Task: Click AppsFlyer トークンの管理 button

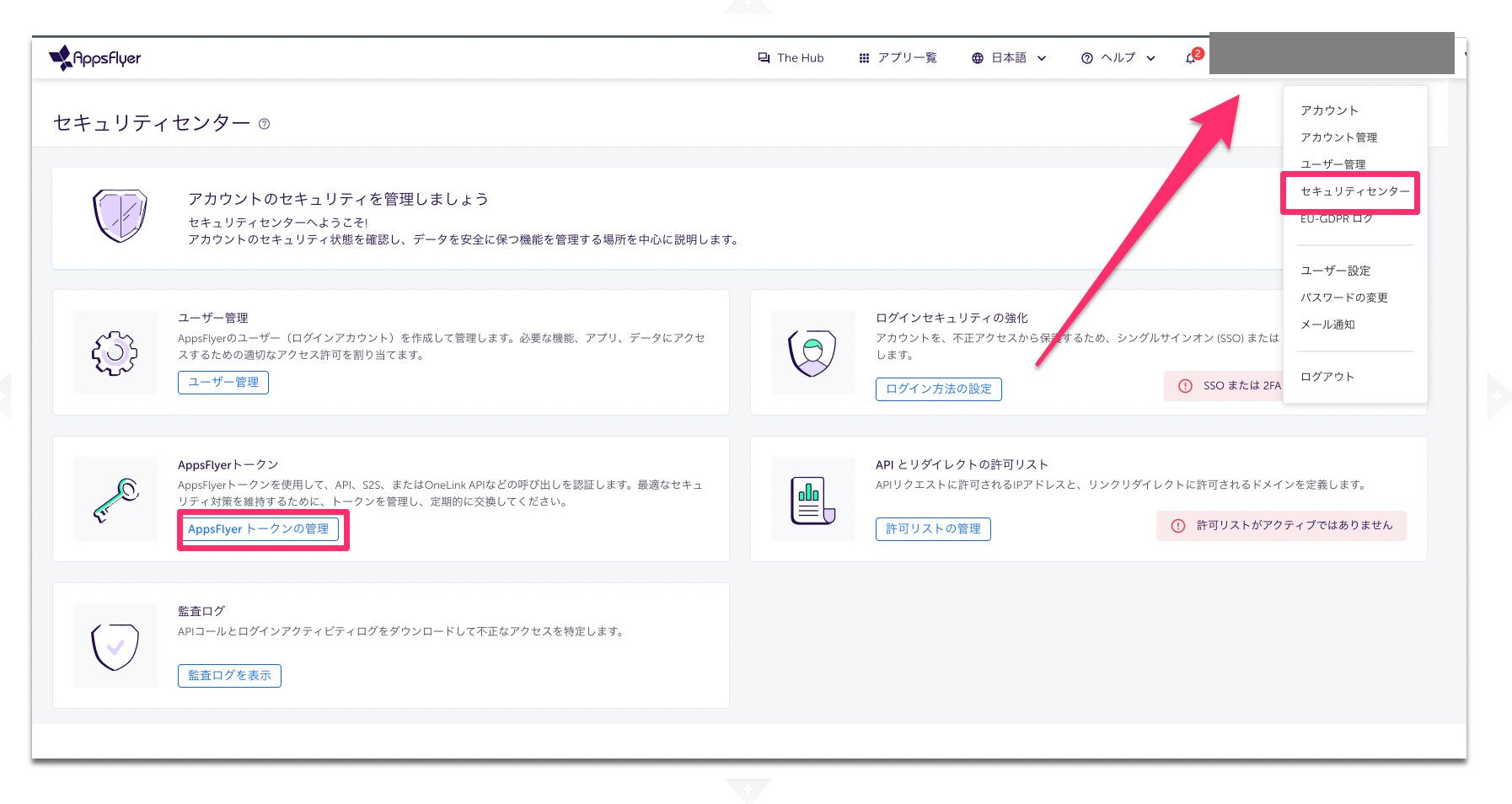Action: pyautogui.click(x=259, y=529)
